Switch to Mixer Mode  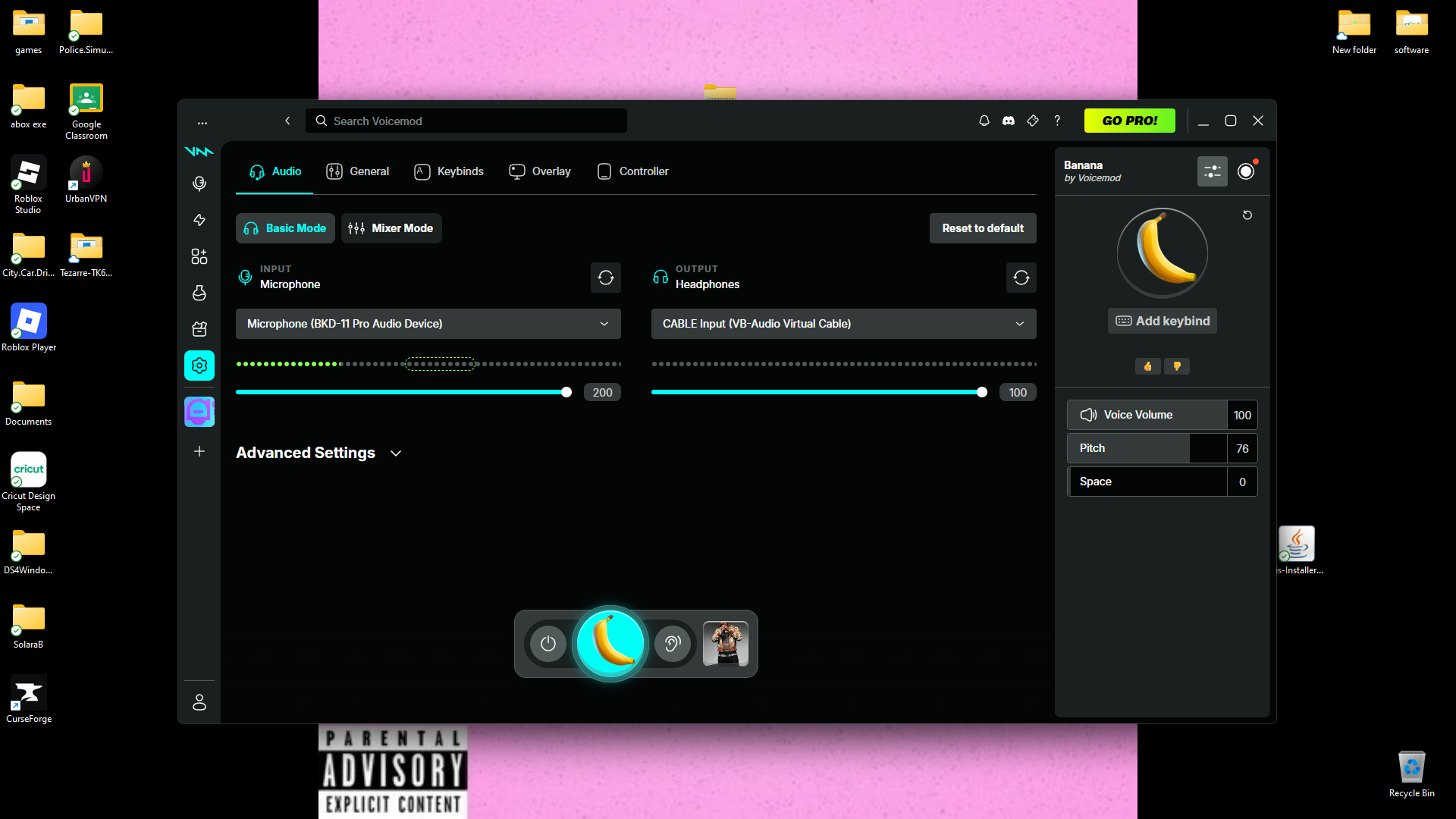(391, 228)
